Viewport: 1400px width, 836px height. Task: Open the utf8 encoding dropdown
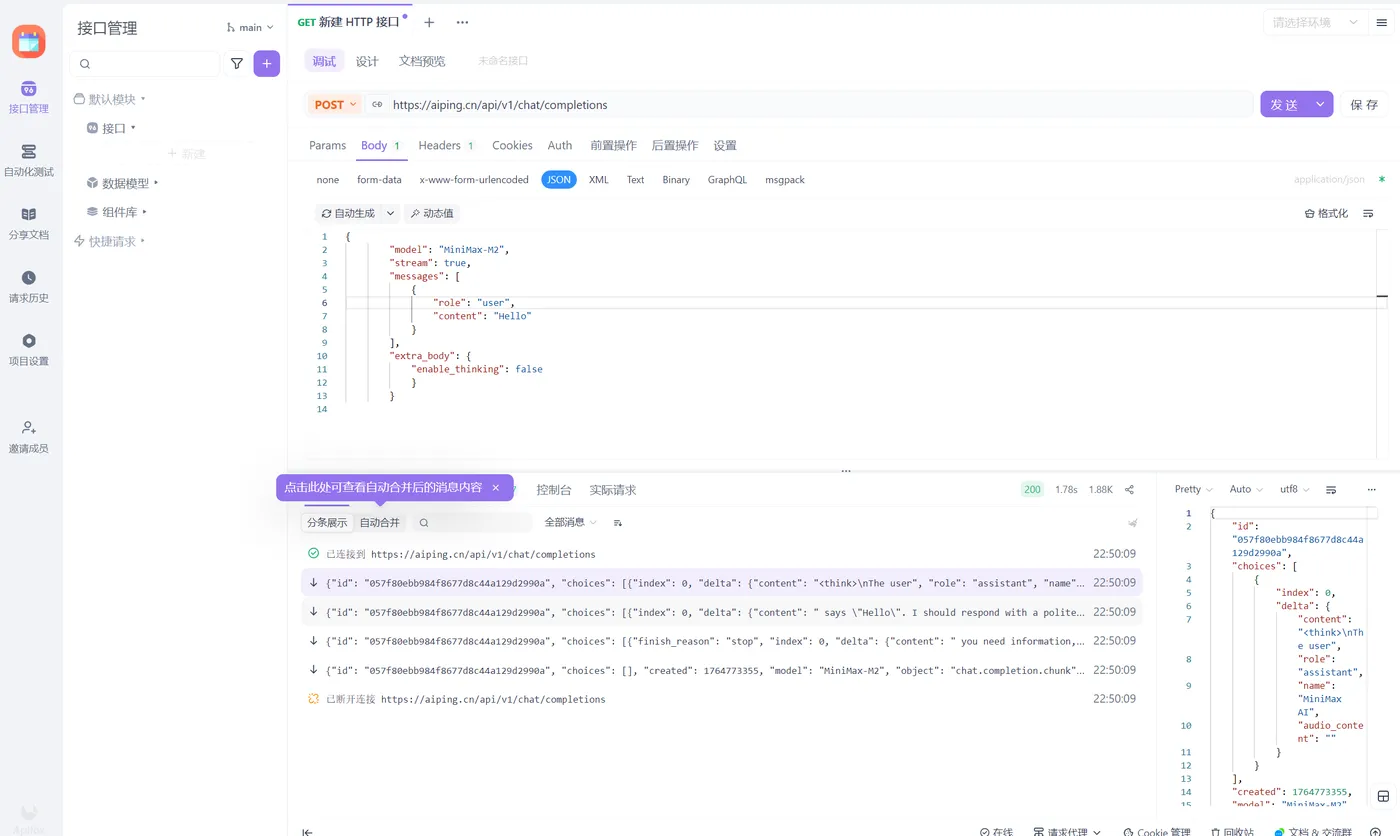(x=1295, y=490)
